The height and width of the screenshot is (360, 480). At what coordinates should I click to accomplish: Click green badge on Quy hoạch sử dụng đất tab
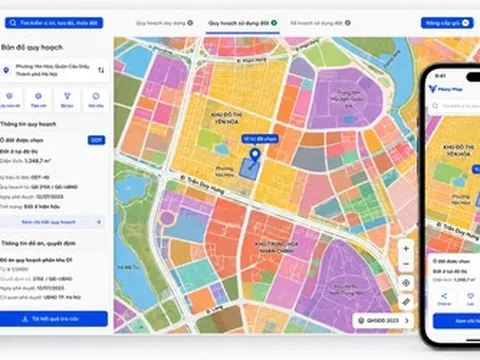click(274, 23)
